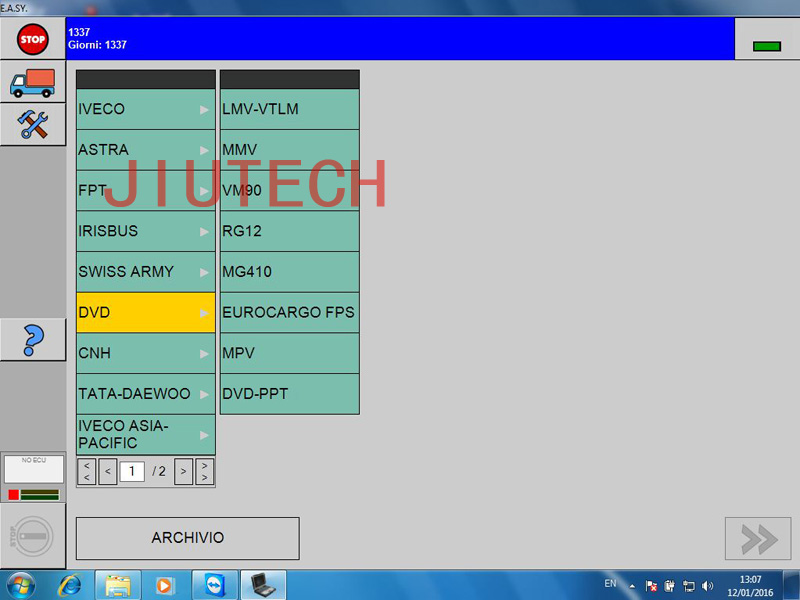Screen dimensions: 800x600
Task: Expand the TATA-DAEWOO arrow
Action: coord(204,394)
